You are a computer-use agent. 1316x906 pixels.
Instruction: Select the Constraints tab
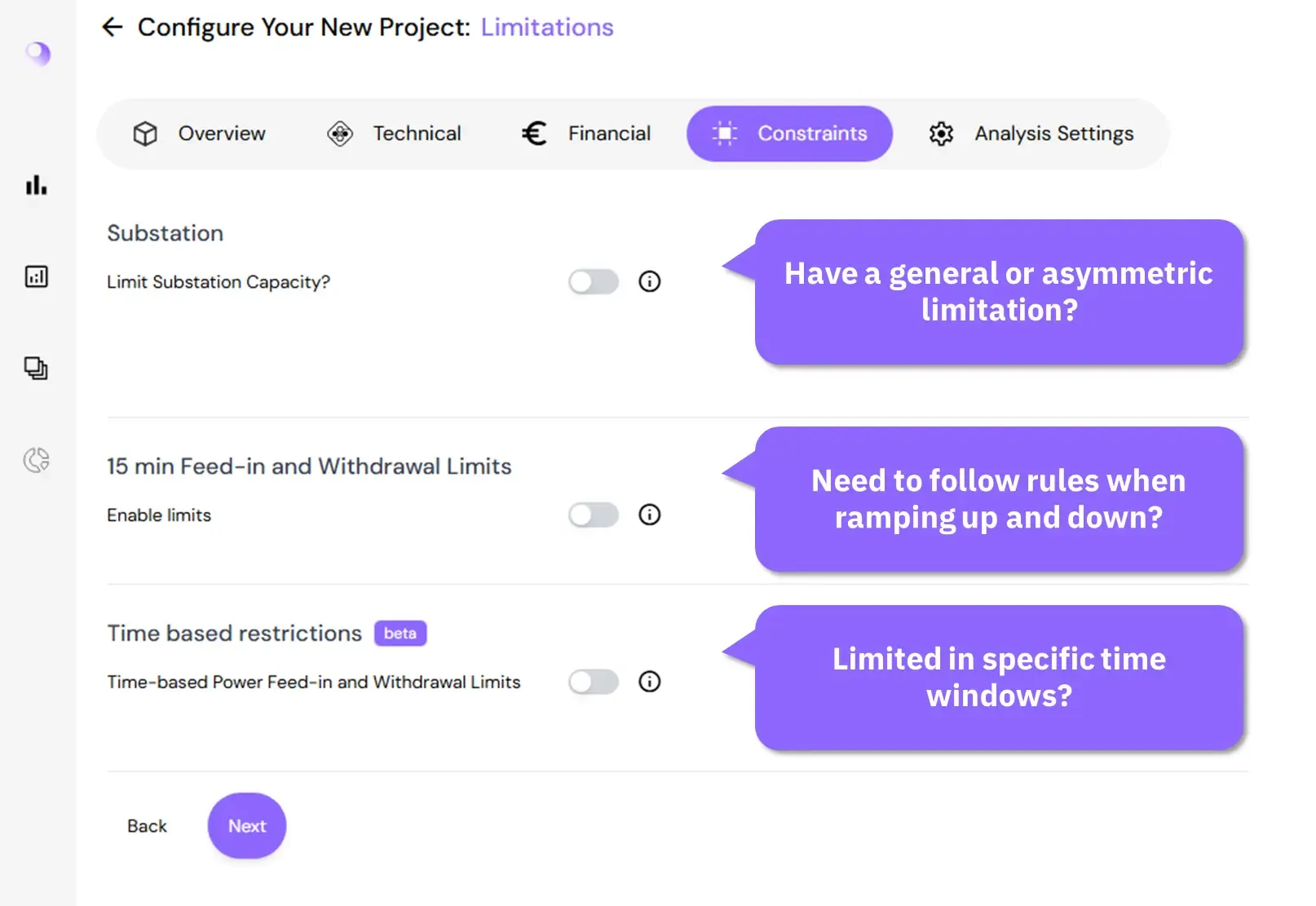click(789, 134)
